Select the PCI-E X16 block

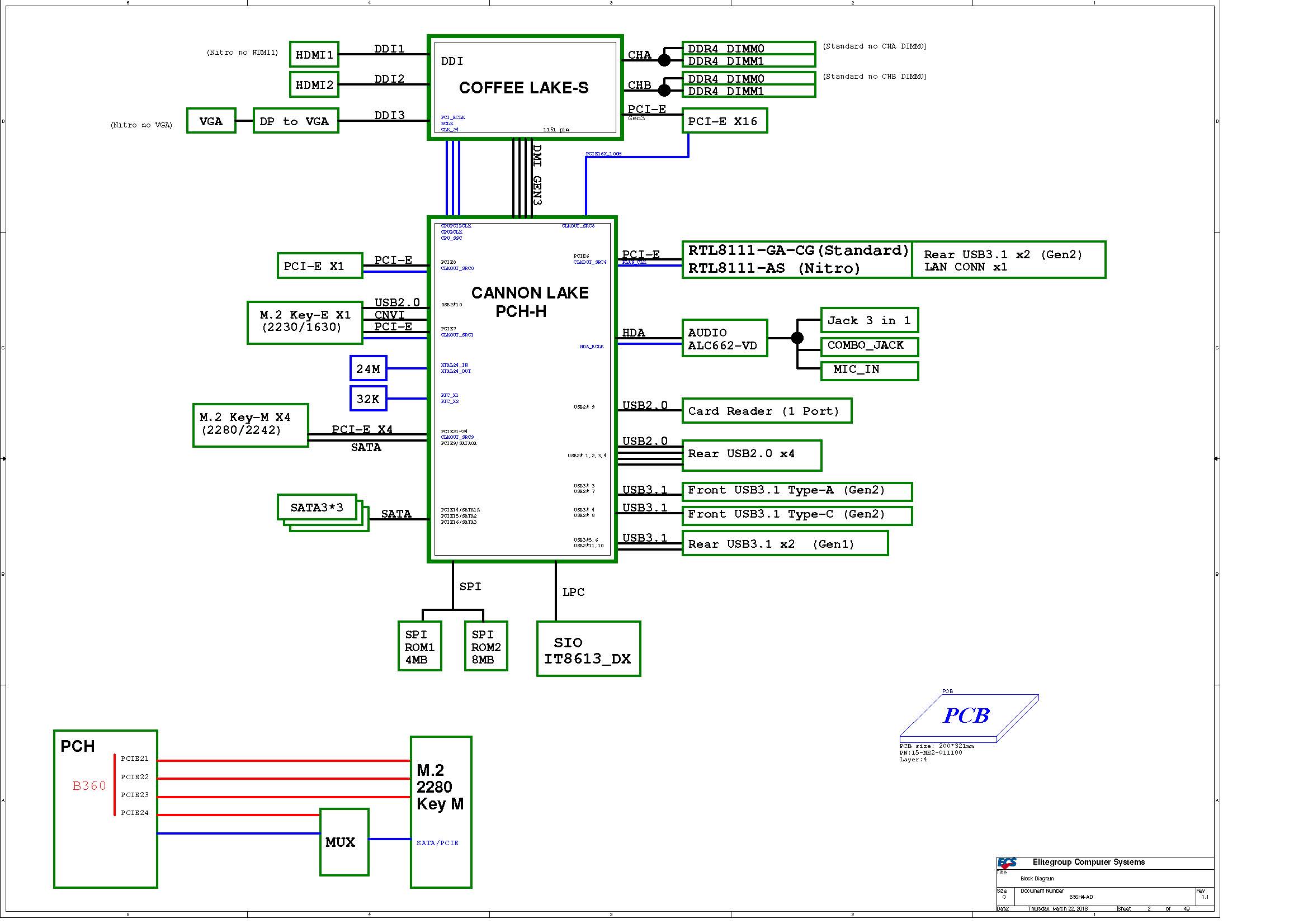pyautogui.click(x=725, y=121)
